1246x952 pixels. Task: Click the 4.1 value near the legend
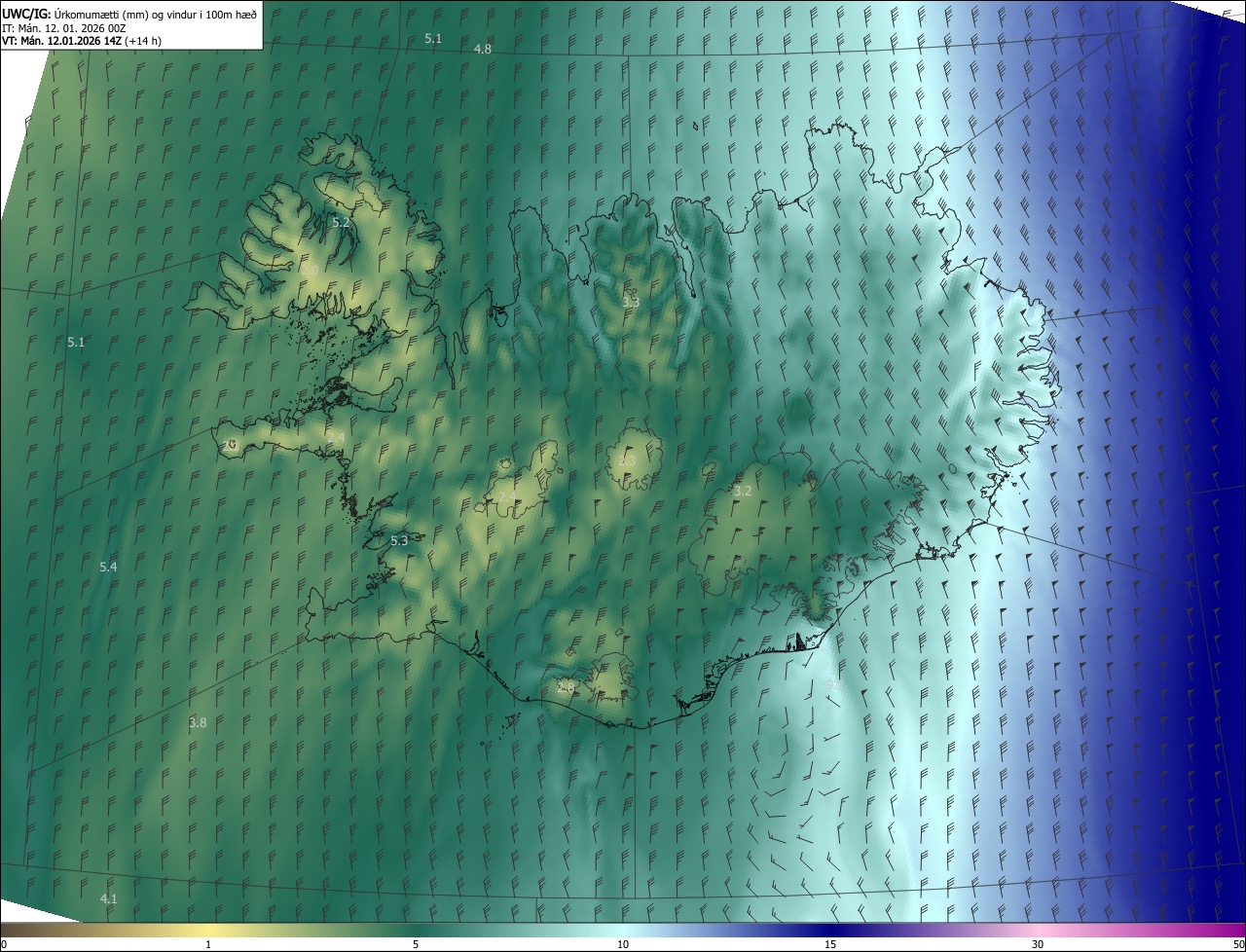[x=109, y=898]
